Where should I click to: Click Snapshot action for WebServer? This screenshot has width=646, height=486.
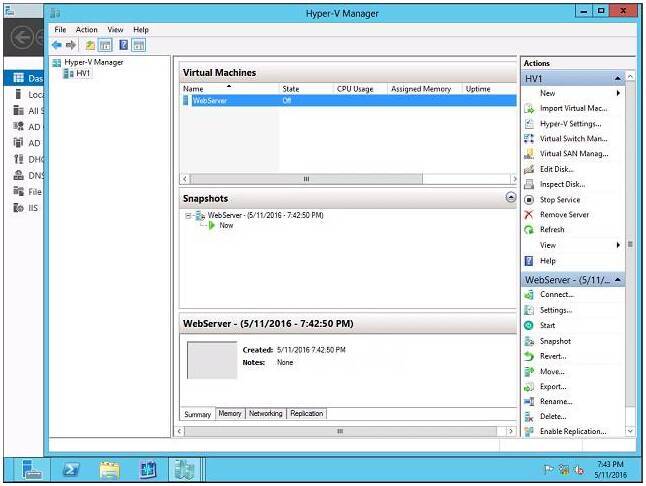(x=555, y=341)
